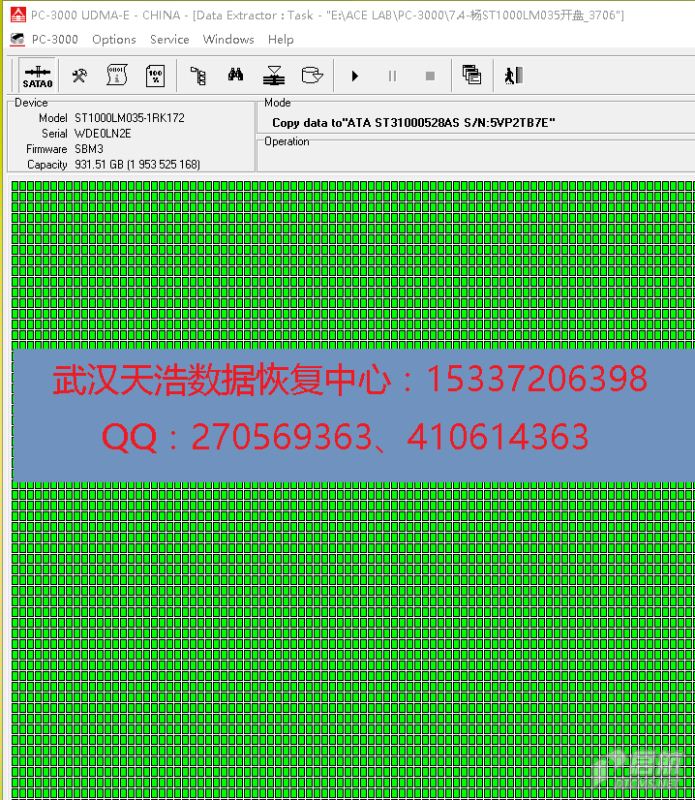Open the Help menu
This screenshot has width=695, height=800.
click(x=281, y=40)
